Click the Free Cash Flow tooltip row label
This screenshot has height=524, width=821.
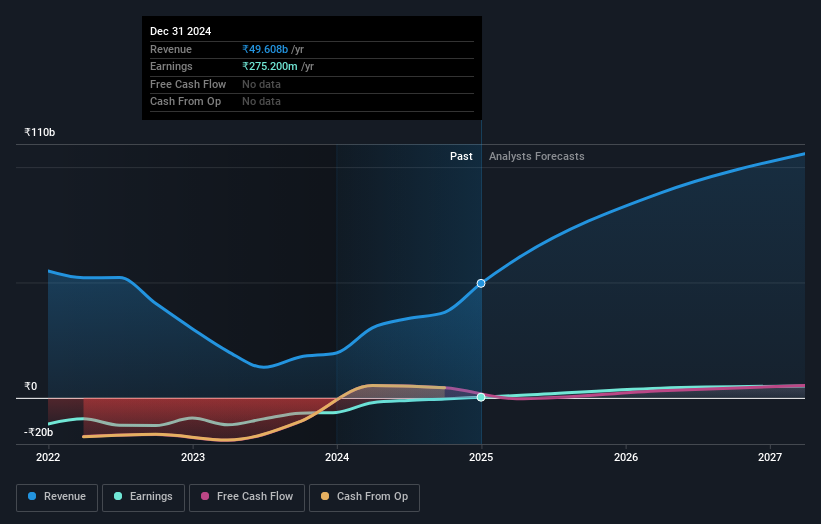[188, 84]
